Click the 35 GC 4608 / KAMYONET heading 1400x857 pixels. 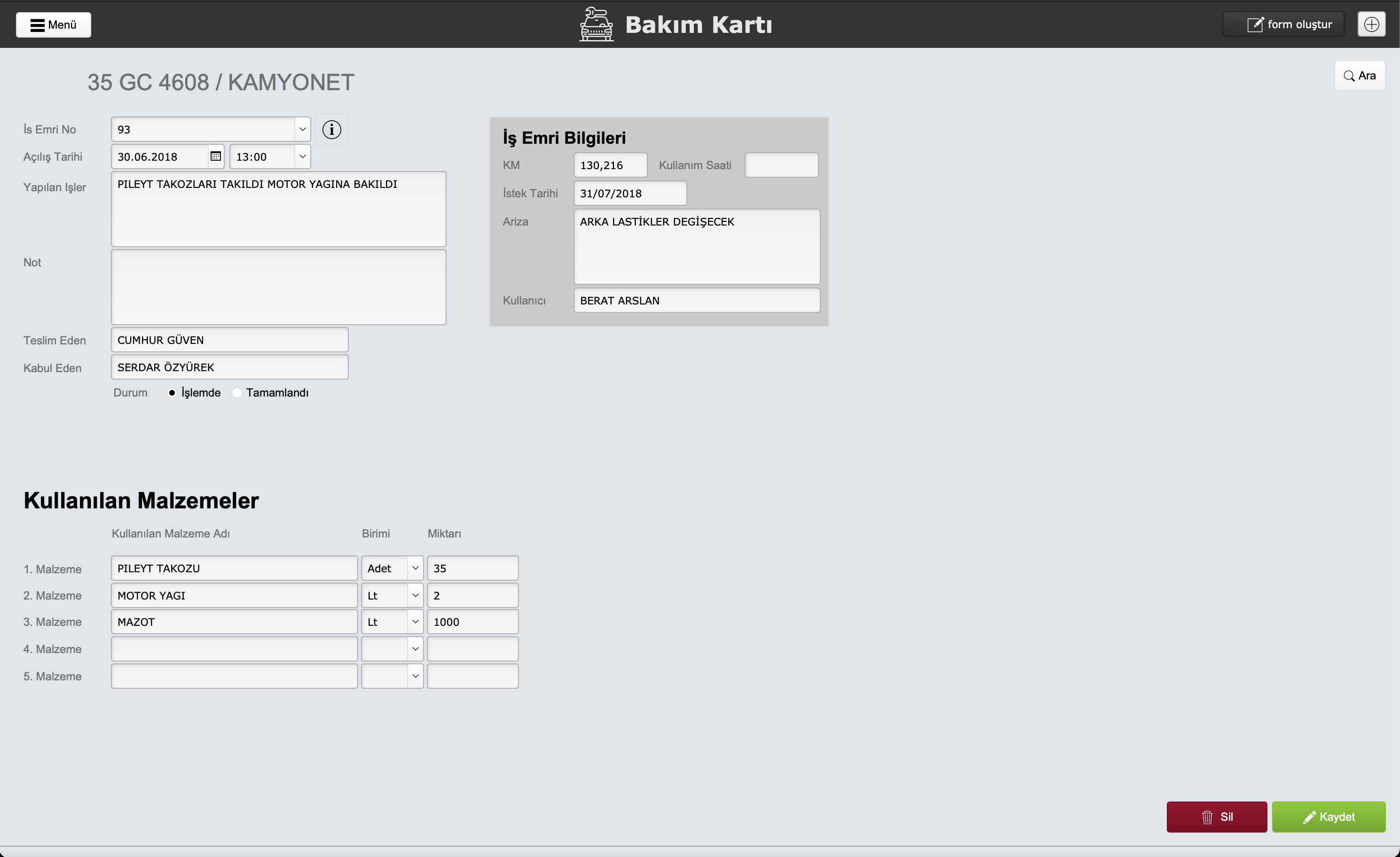[x=220, y=82]
